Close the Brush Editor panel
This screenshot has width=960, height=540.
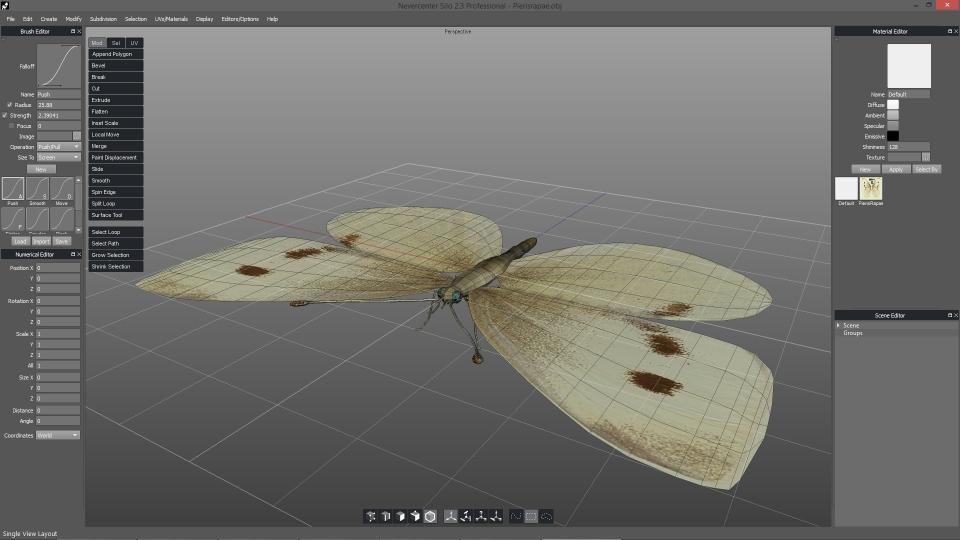click(79, 31)
